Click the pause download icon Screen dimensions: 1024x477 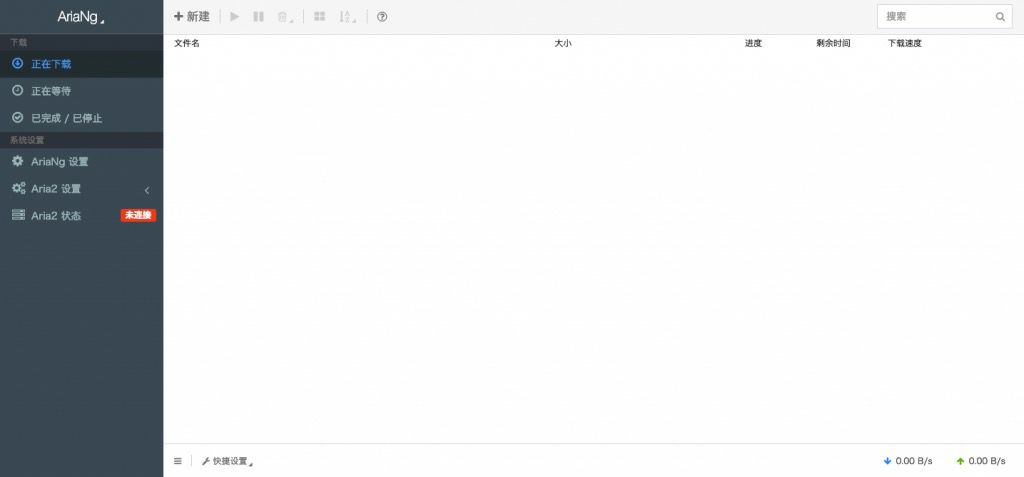pyautogui.click(x=259, y=17)
